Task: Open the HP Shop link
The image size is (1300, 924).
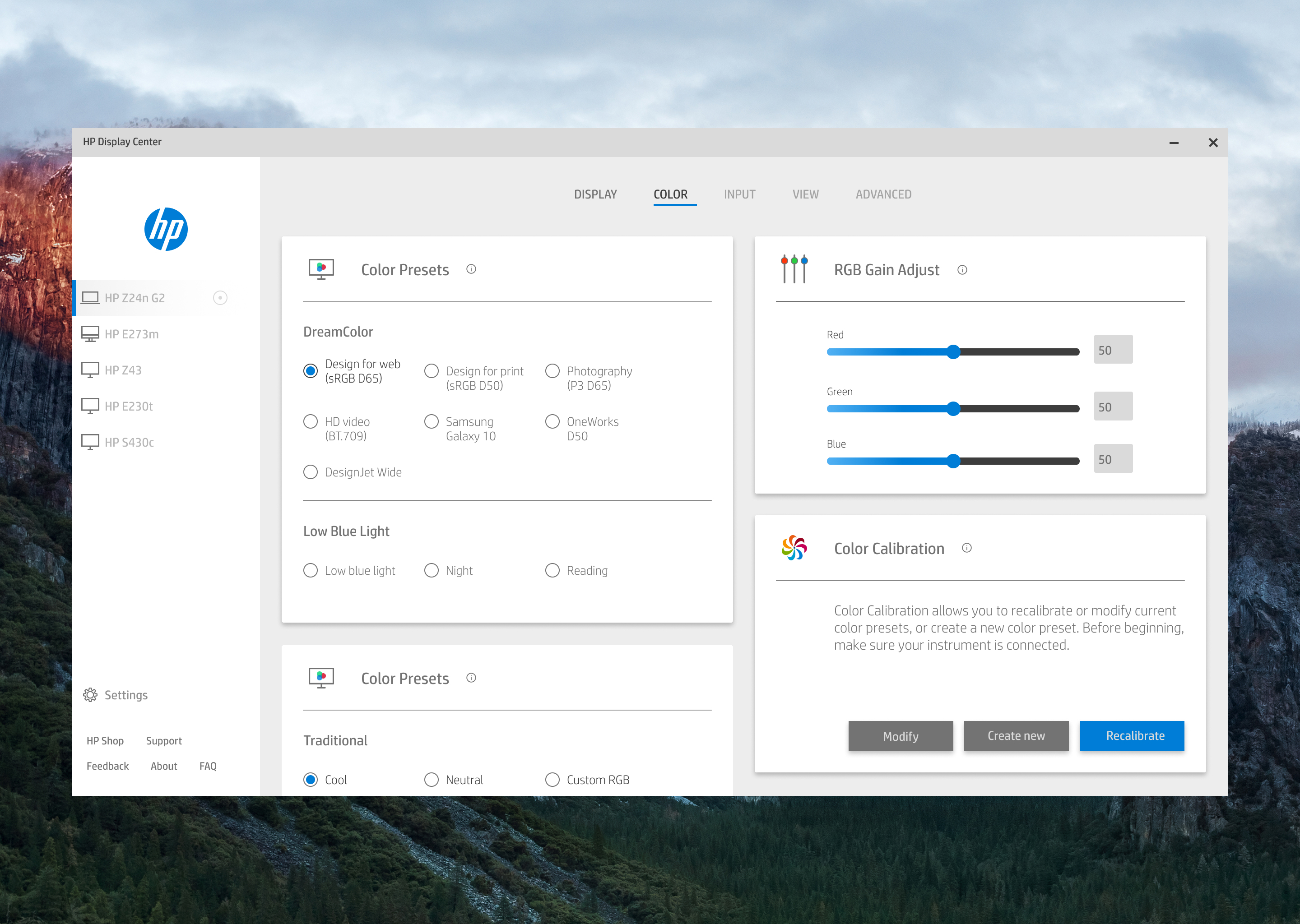Action: 105,741
